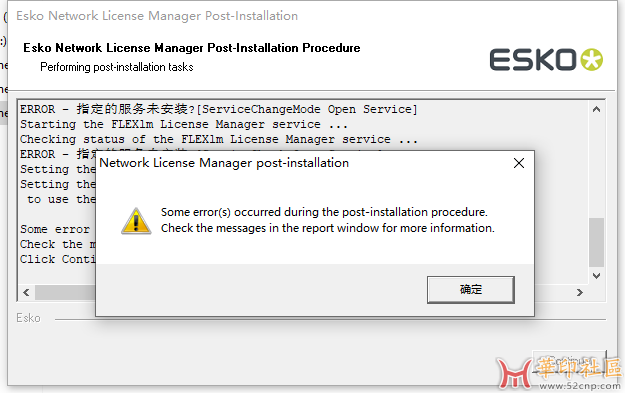
Task: Click the horizontal scrollbar's right arrow
Action: tap(580, 293)
